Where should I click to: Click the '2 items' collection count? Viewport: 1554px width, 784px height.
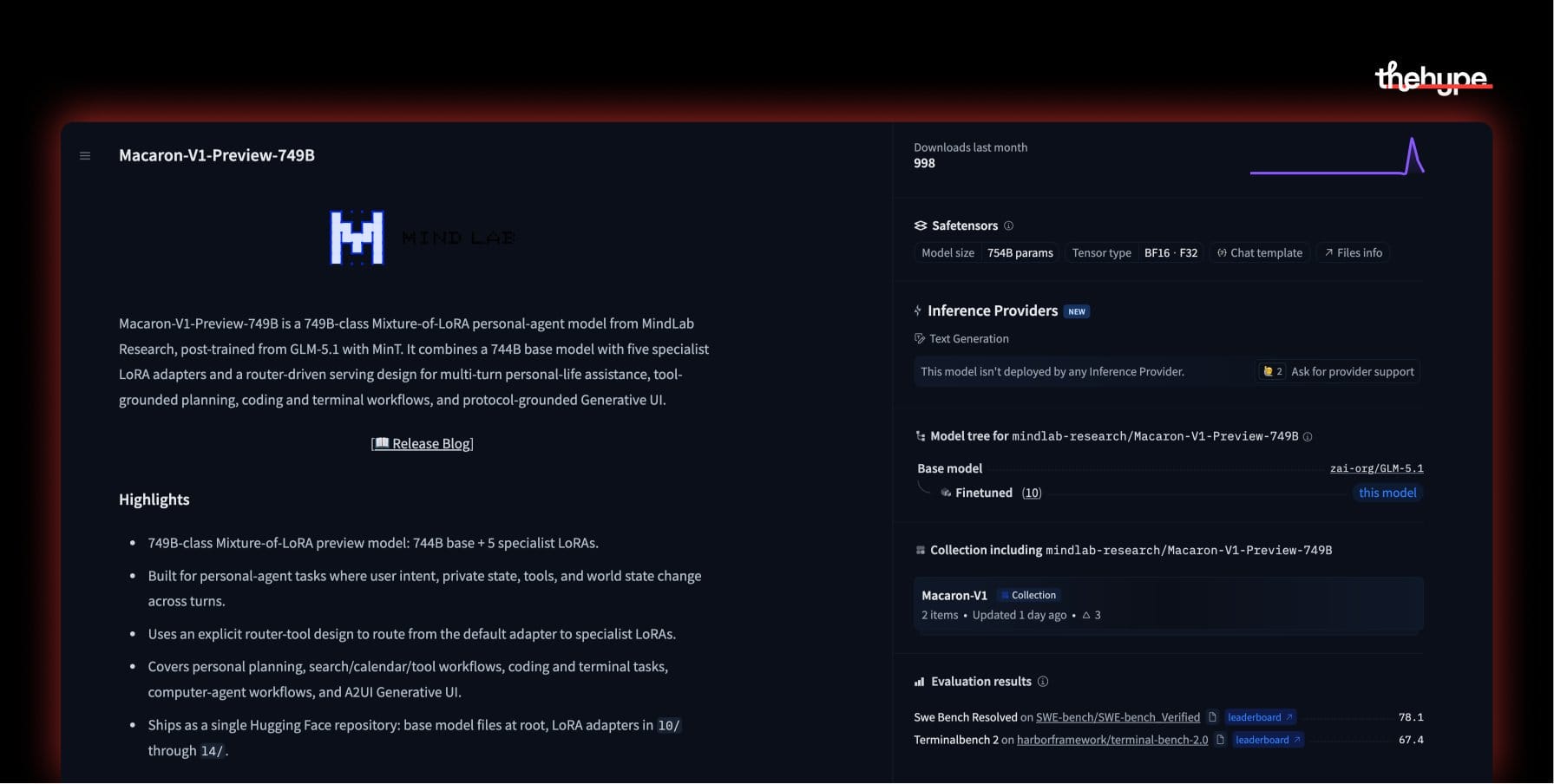(940, 615)
